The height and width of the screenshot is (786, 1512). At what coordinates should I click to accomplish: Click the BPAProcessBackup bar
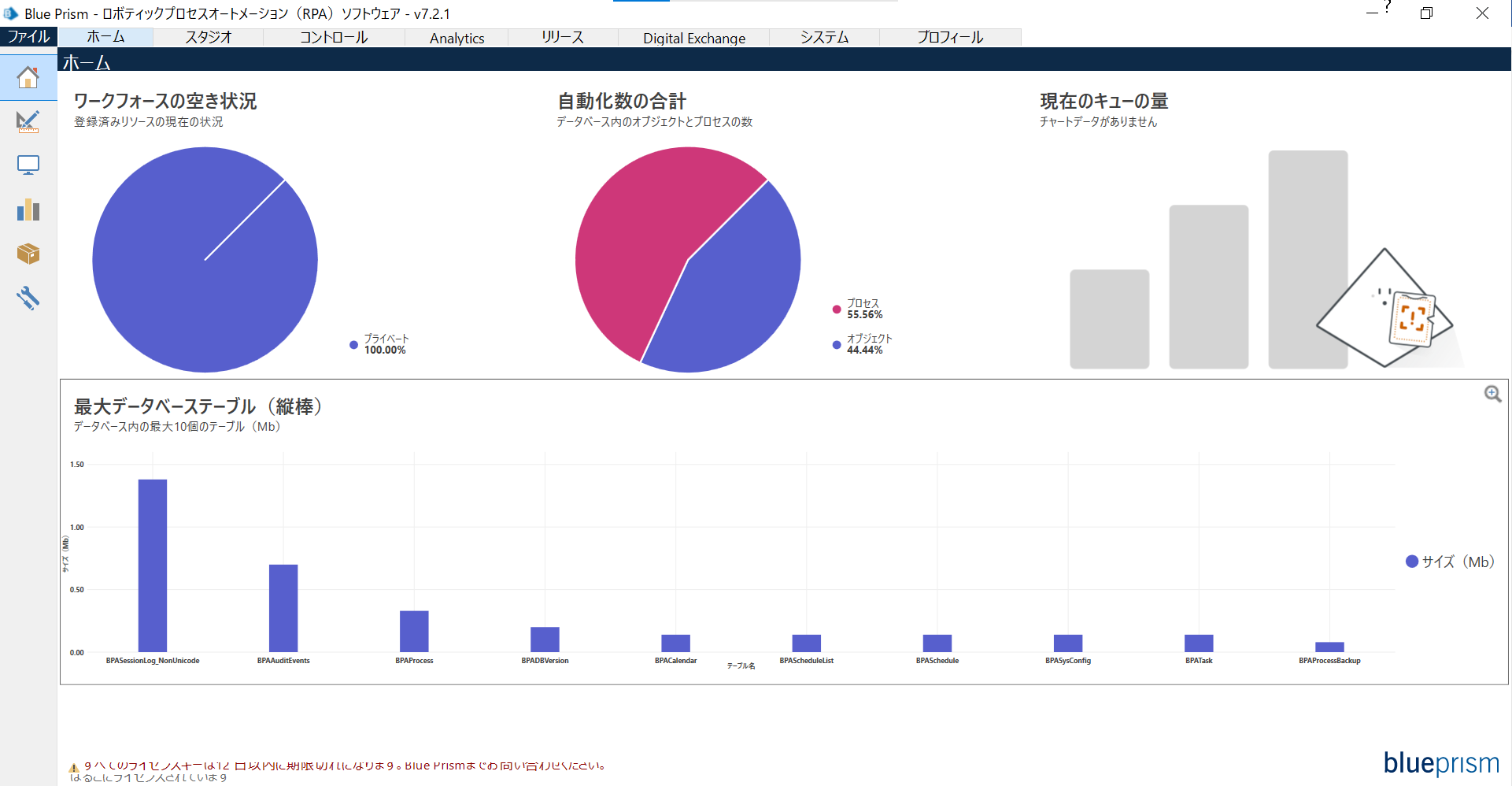[x=1329, y=647]
